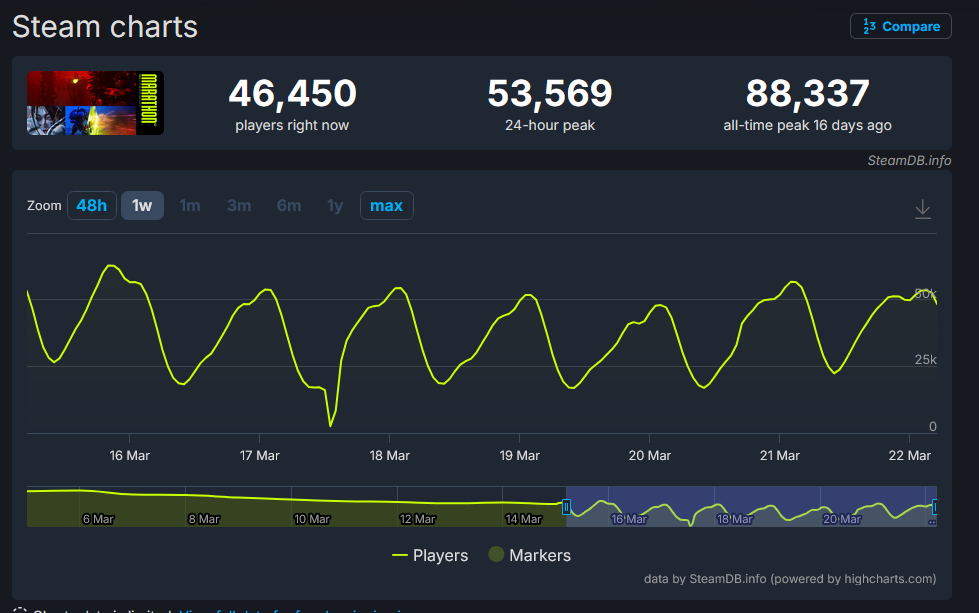Select the 1w zoom range
The width and height of the screenshot is (979, 613).
point(142,205)
